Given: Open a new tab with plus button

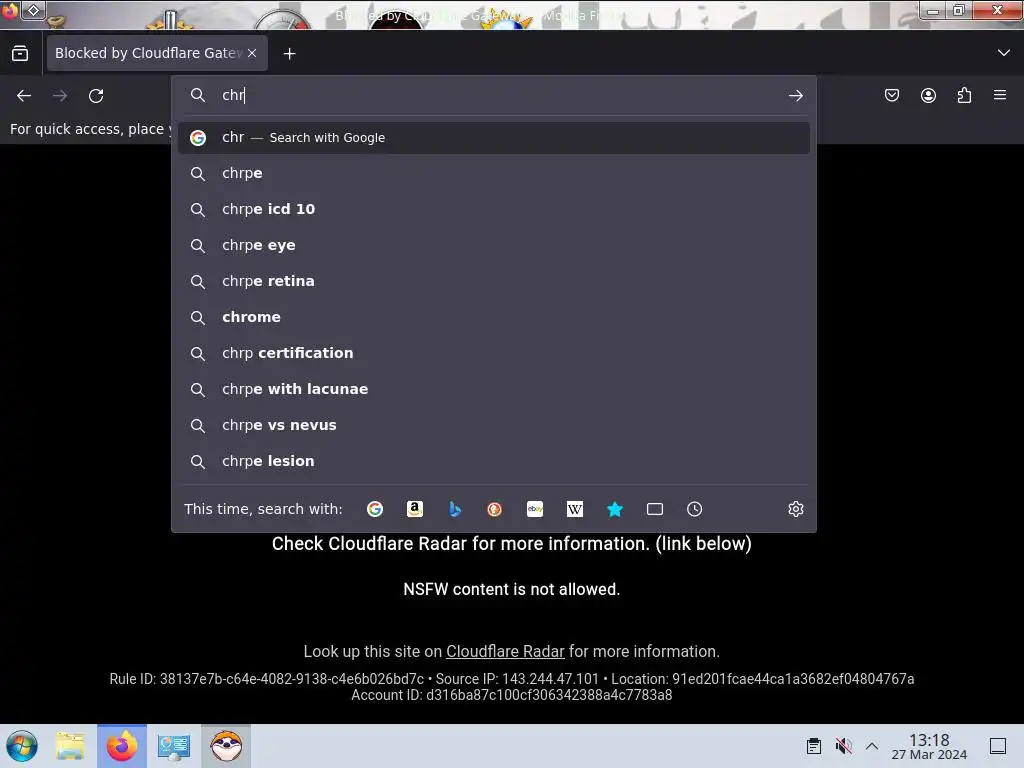Looking at the screenshot, I should click(x=289, y=54).
